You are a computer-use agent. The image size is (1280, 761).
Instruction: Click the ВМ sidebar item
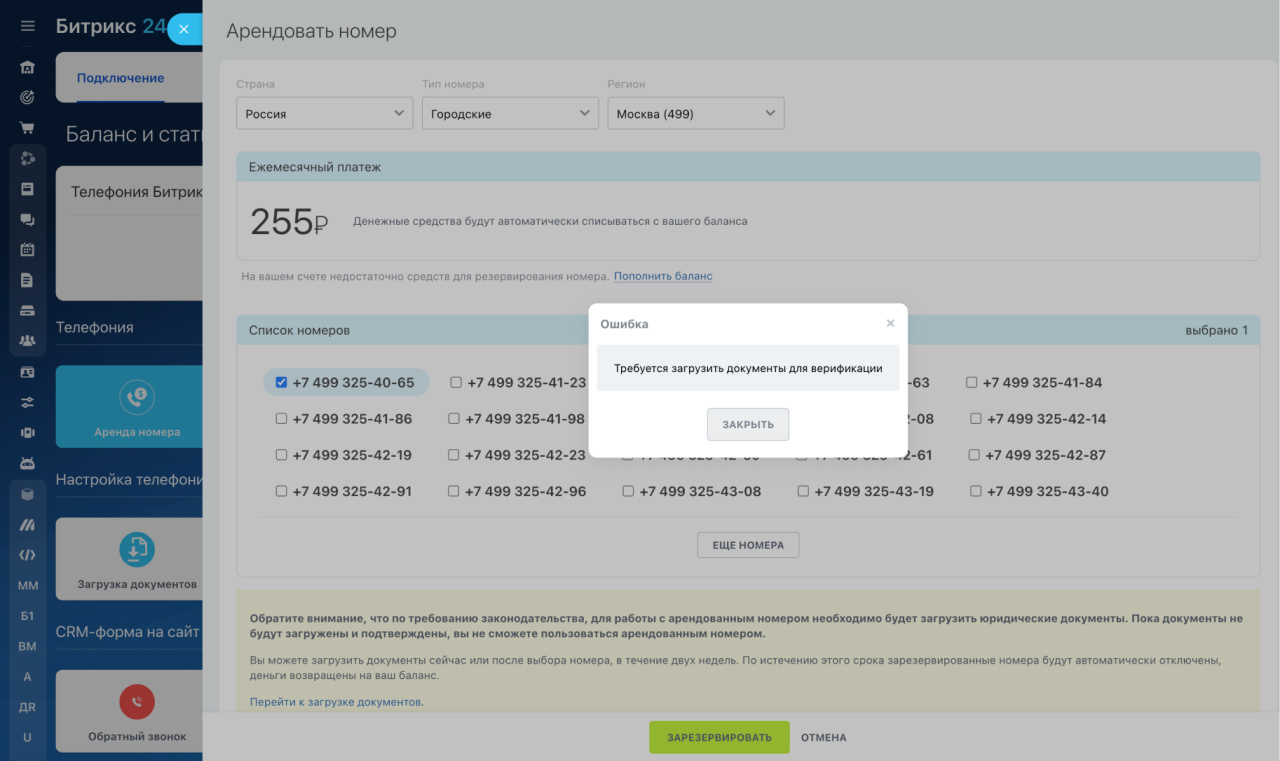(27, 646)
